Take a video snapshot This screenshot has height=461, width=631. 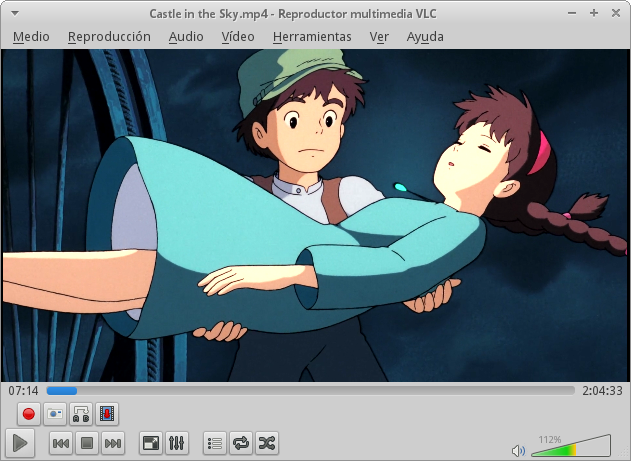(55, 414)
